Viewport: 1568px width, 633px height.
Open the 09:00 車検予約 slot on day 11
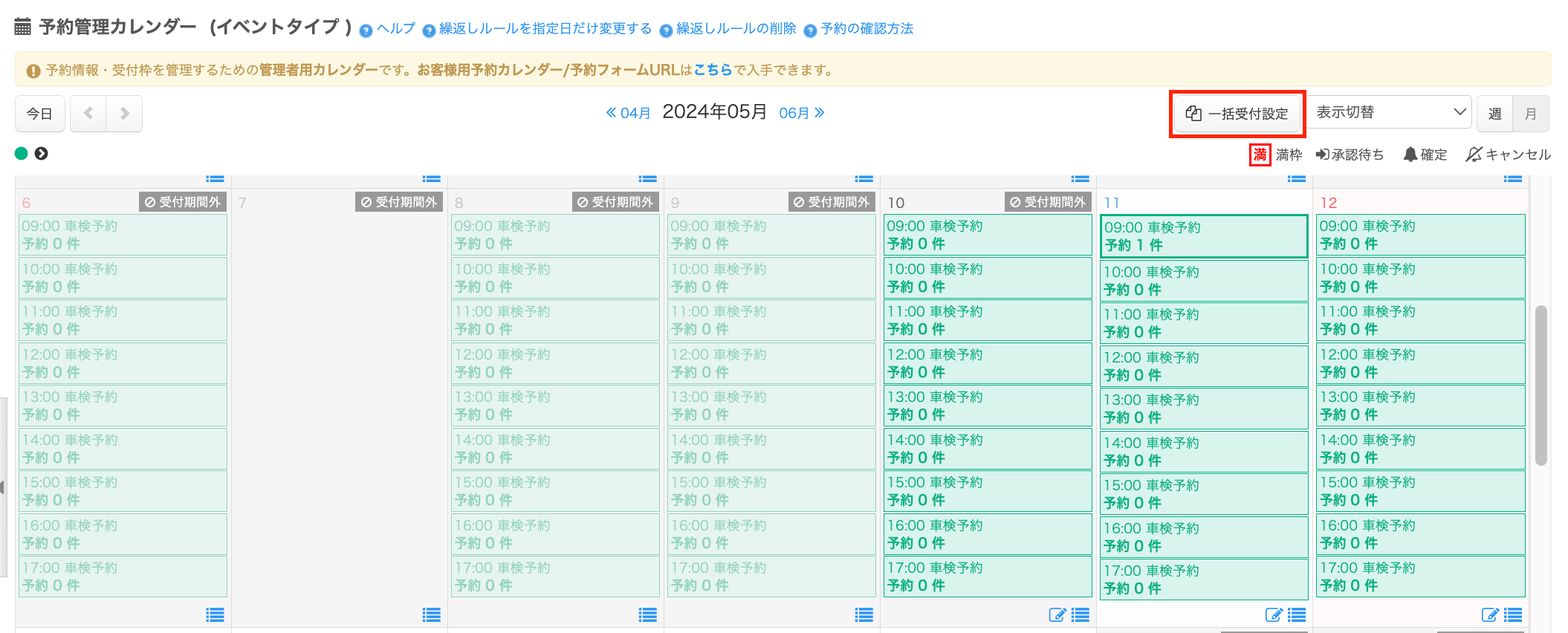point(1203,236)
